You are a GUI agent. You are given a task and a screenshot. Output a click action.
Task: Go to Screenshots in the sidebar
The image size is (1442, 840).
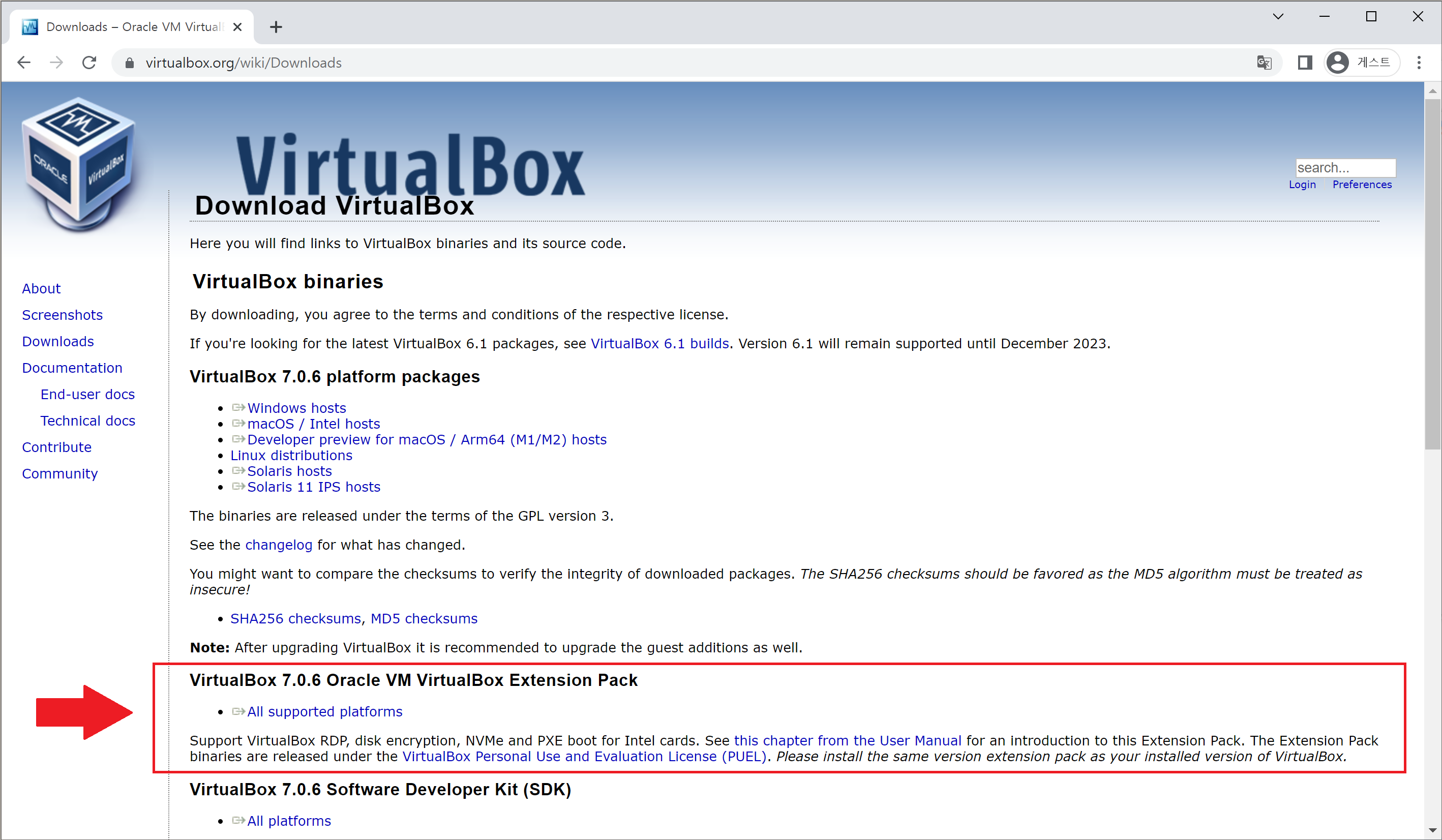click(62, 315)
